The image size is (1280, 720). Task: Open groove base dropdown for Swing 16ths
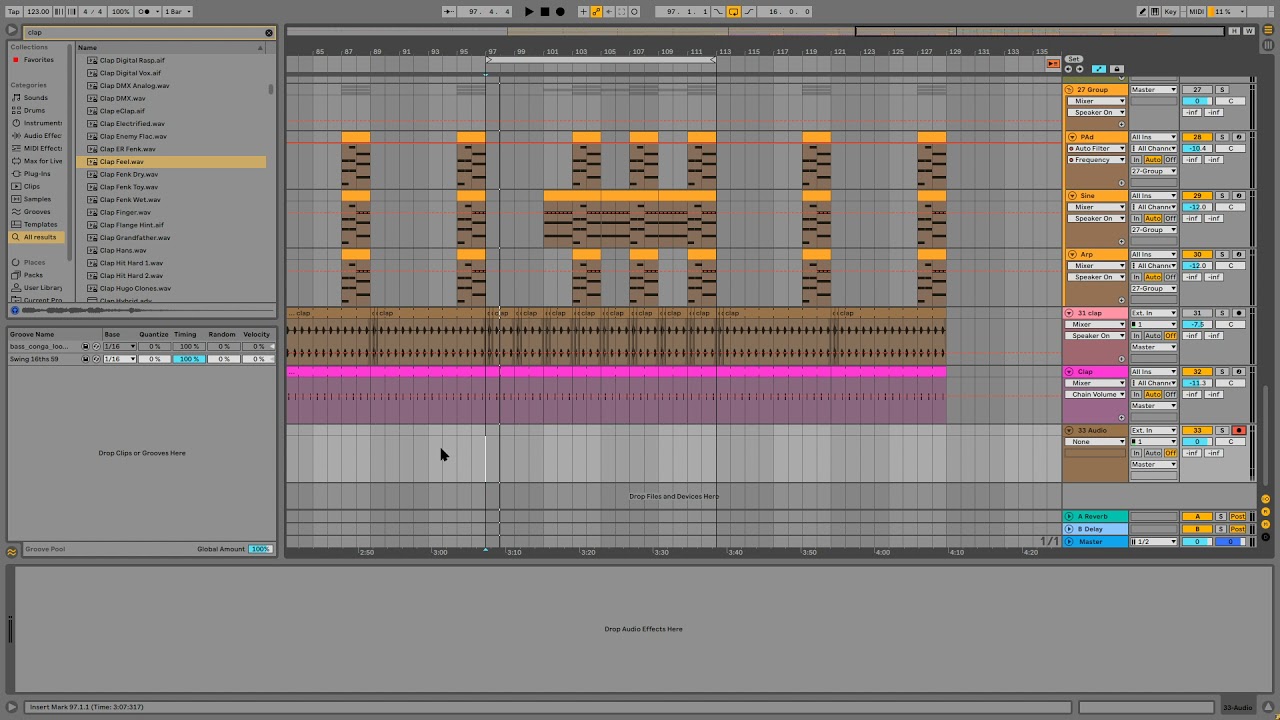click(120, 359)
